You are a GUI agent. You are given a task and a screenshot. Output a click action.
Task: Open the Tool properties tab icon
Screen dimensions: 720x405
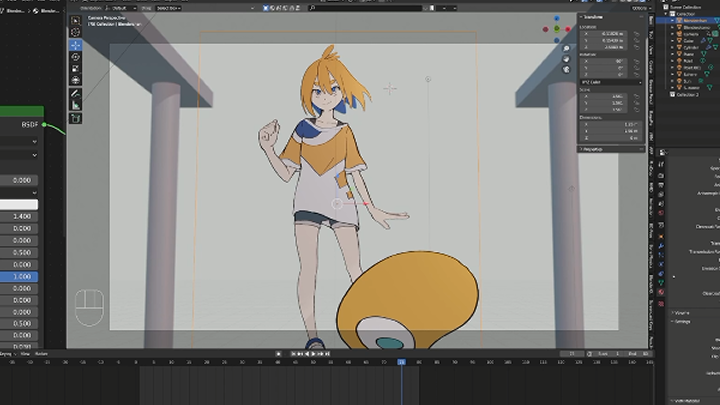point(661,164)
